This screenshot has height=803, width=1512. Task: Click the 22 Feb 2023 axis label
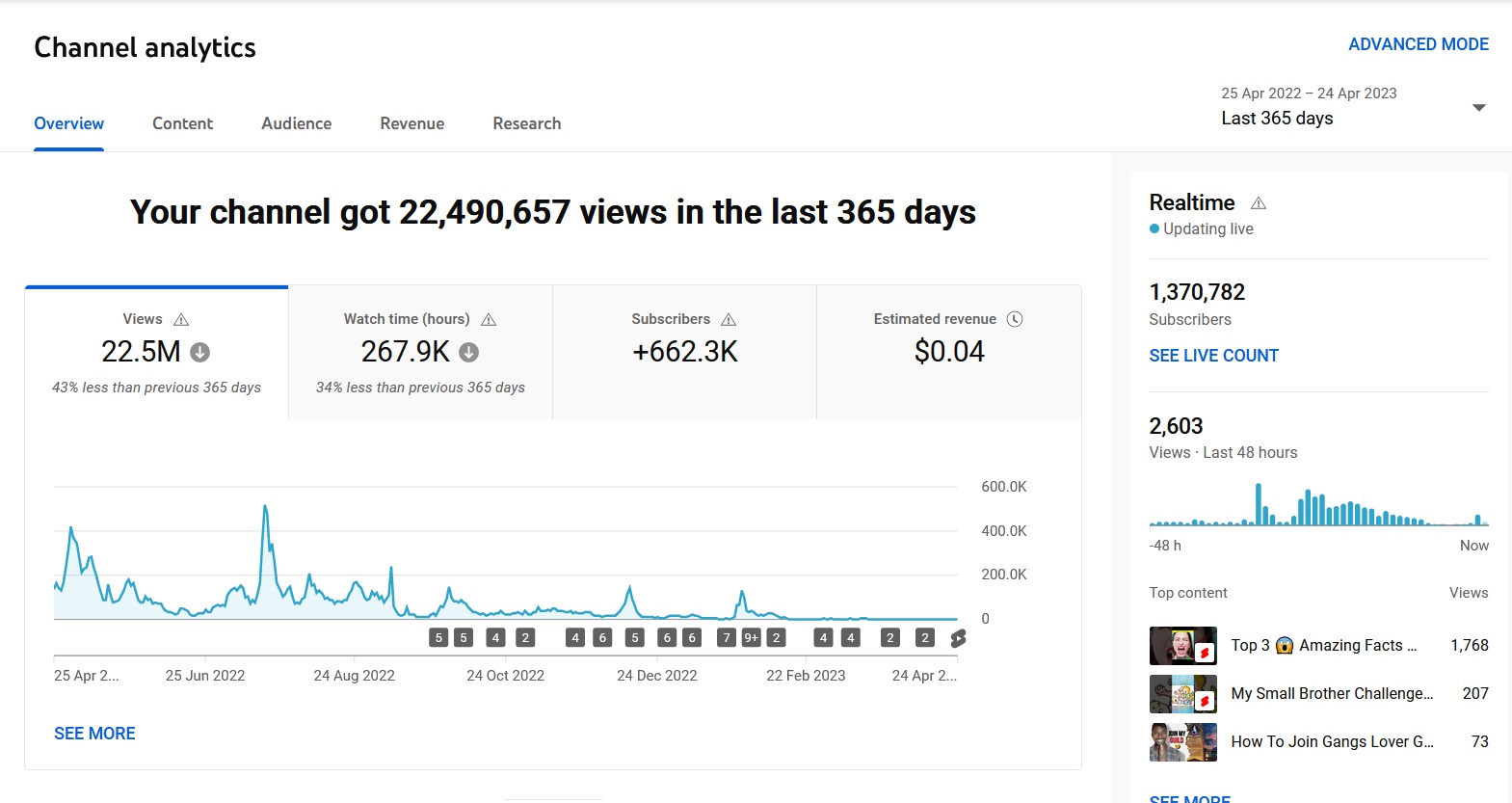pos(806,676)
